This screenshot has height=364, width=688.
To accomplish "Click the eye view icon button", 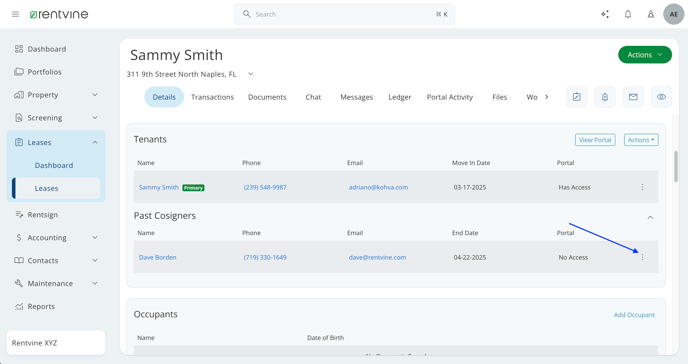I will coord(661,97).
